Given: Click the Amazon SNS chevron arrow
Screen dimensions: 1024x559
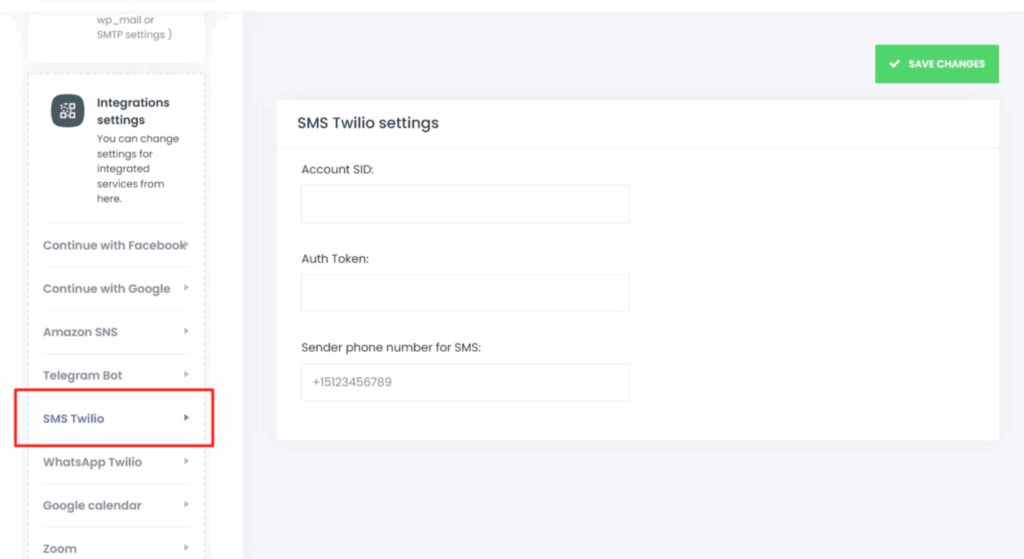Looking at the screenshot, I should point(186,332).
